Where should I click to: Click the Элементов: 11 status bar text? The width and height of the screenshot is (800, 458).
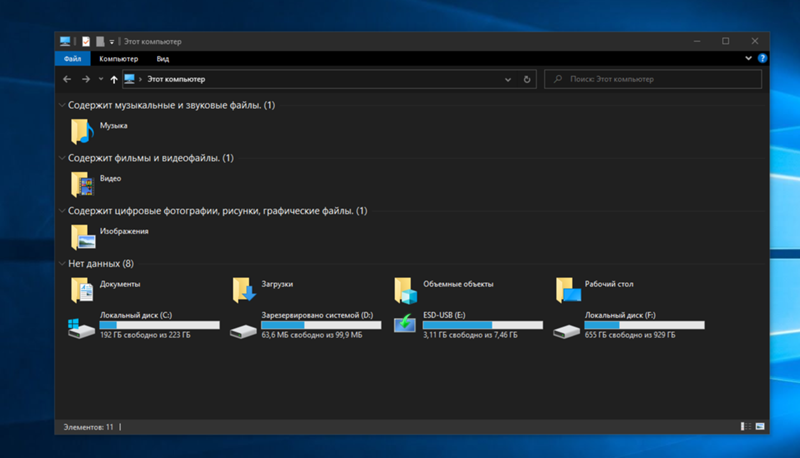click(88, 427)
